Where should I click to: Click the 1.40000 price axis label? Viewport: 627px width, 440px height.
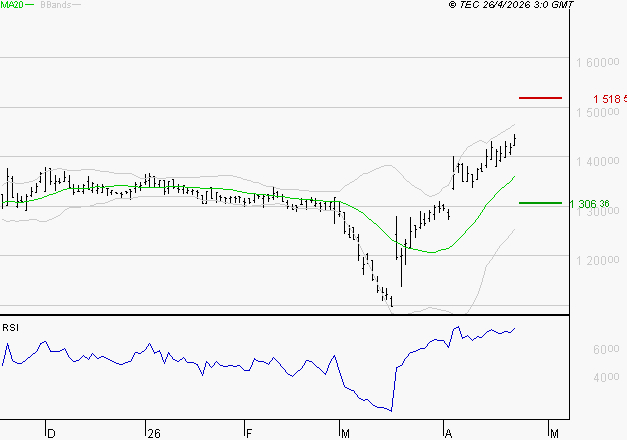coord(598,161)
